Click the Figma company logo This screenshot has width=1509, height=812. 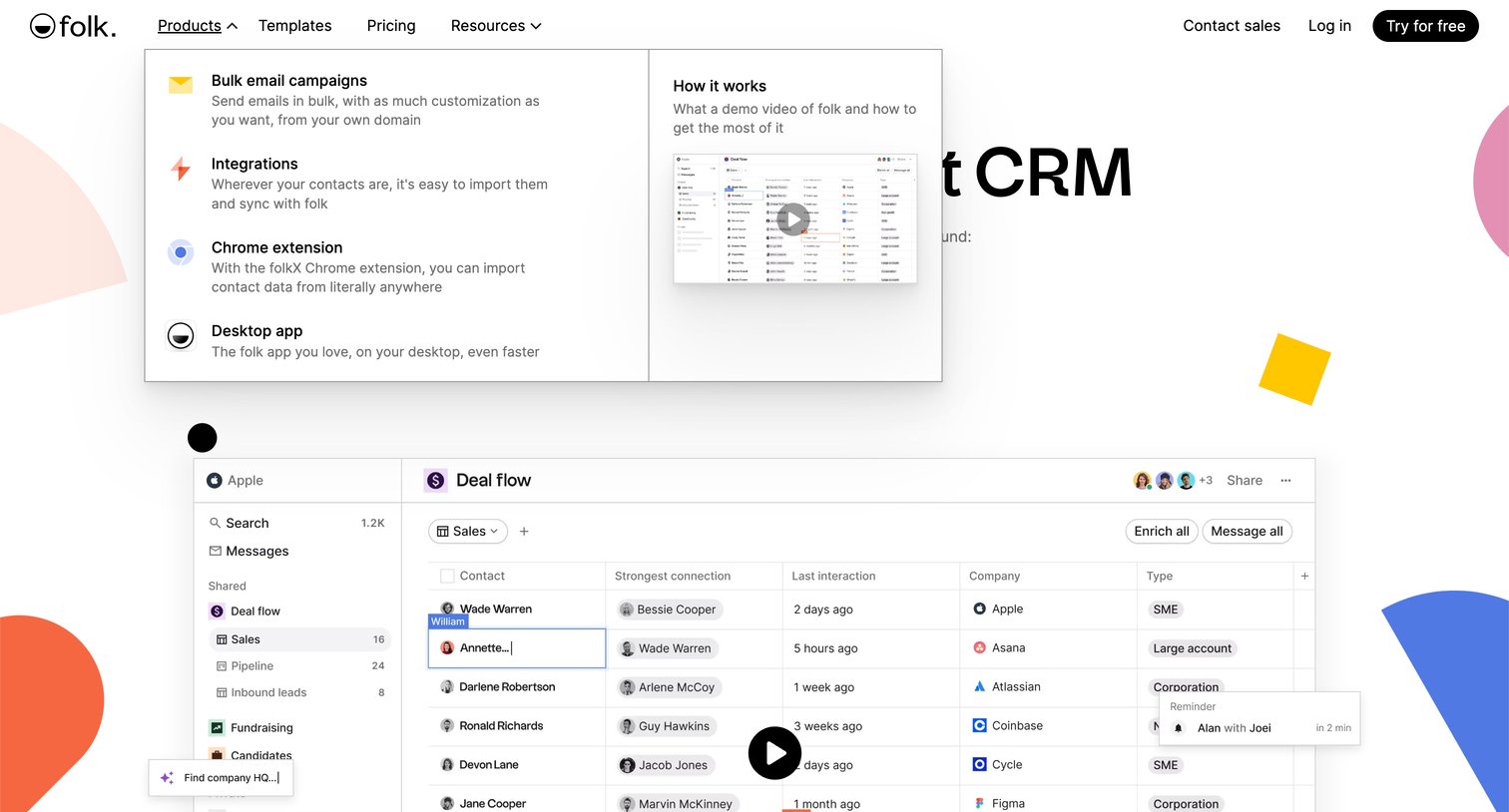click(x=980, y=804)
